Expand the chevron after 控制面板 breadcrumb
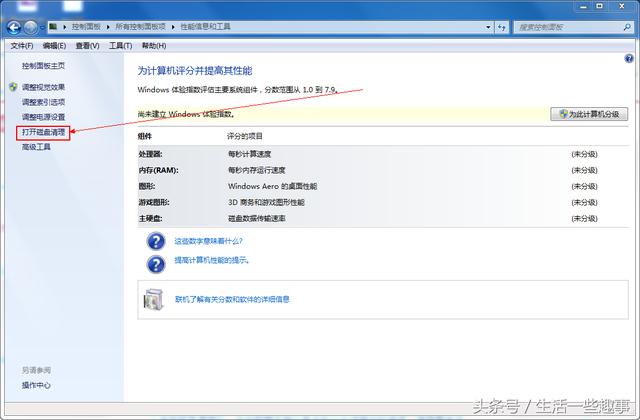 pos(108,27)
